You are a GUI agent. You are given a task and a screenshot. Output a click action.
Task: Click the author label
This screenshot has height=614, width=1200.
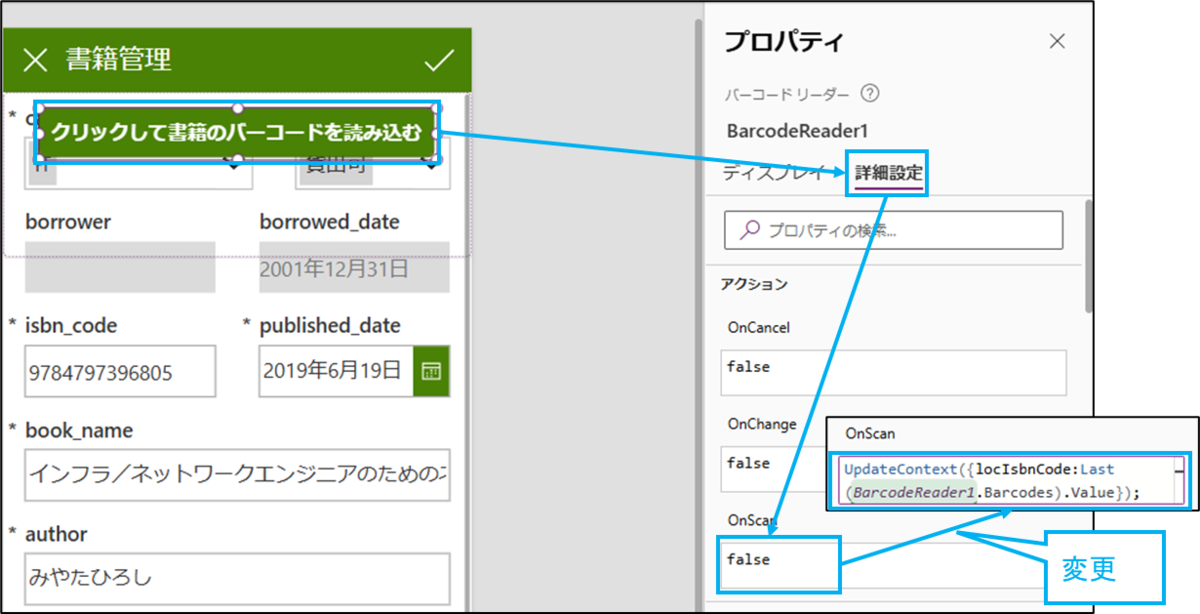(x=56, y=534)
